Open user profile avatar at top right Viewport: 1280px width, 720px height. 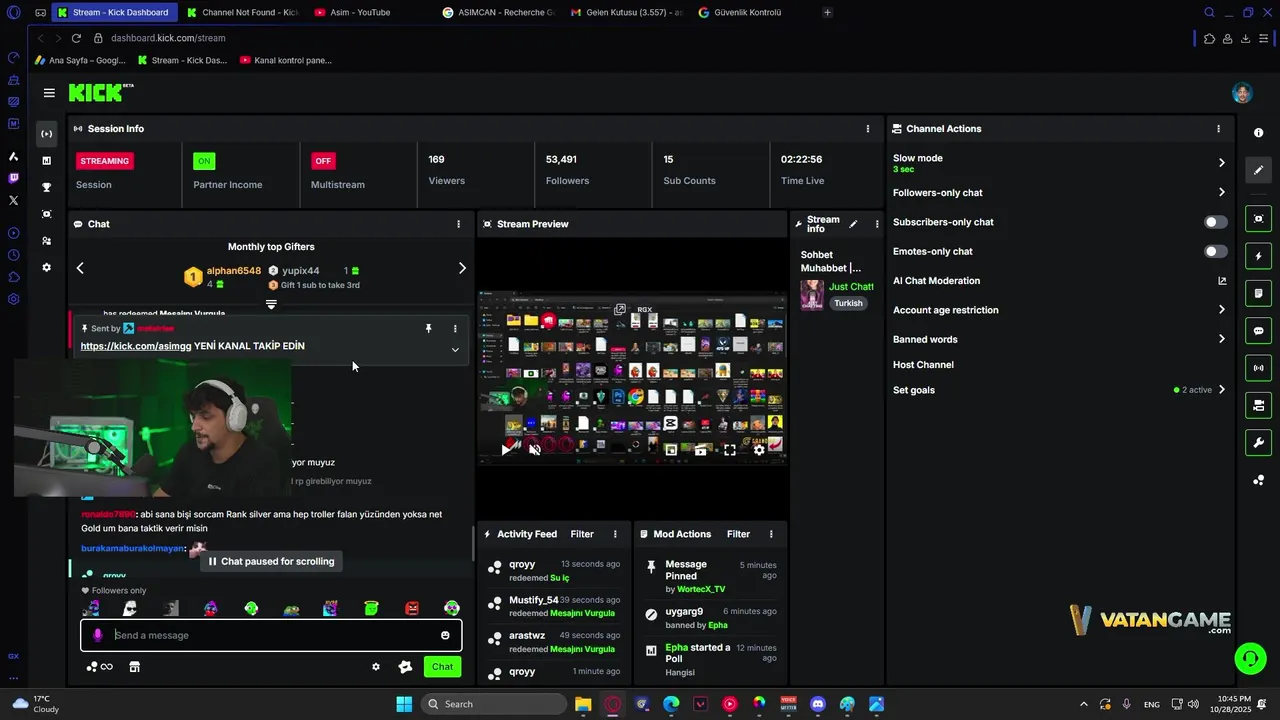1242,93
